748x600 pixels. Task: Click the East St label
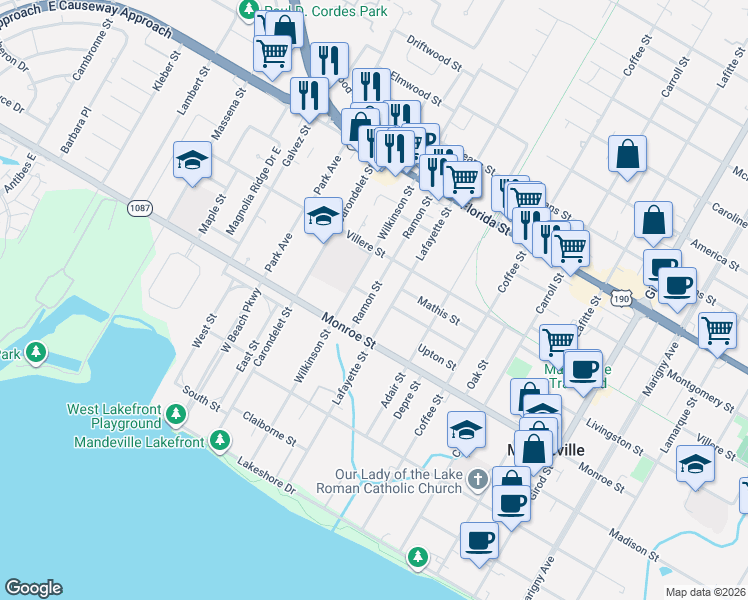click(x=248, y=356)
